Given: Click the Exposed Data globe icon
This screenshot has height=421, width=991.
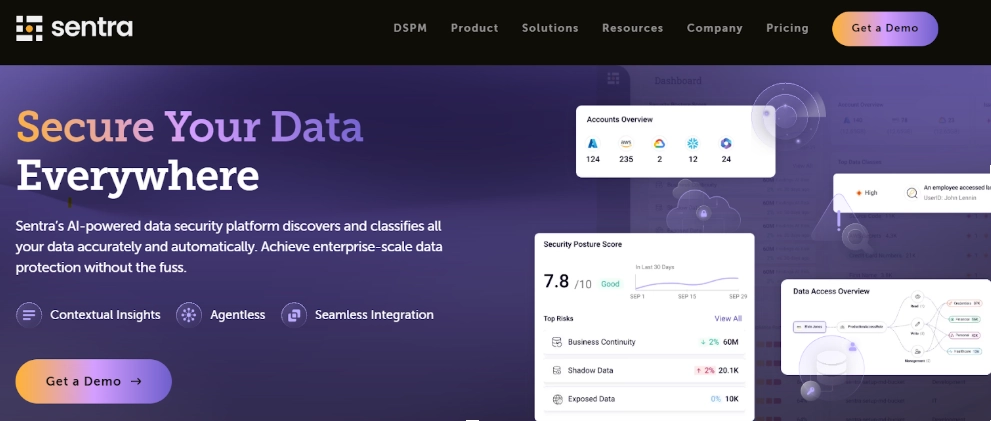Looking at the screenshot, I should click(557, 400).
